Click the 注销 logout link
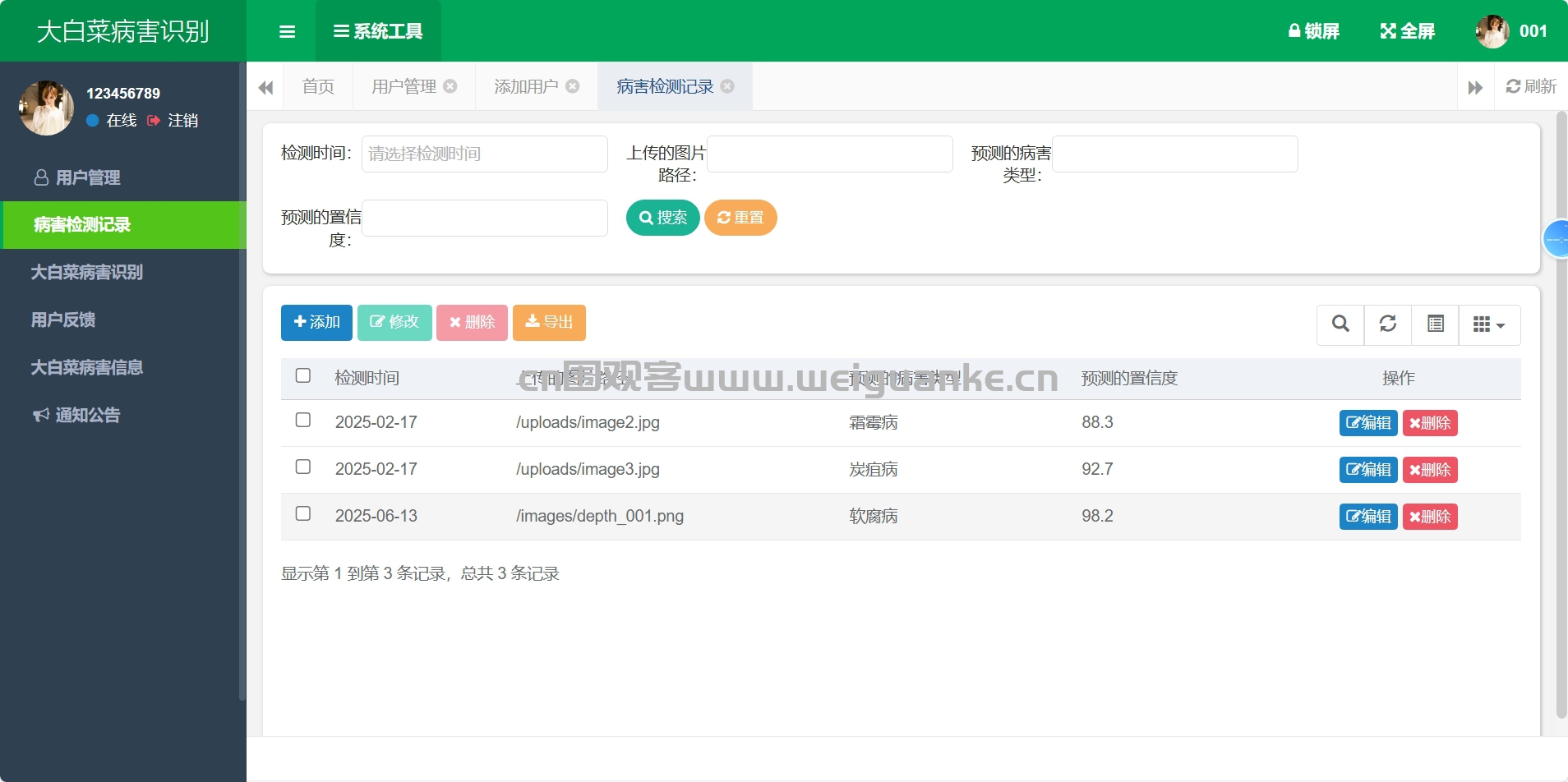Image resolution: width=1568 pixels, height=782 pixels. pos(173,121)
